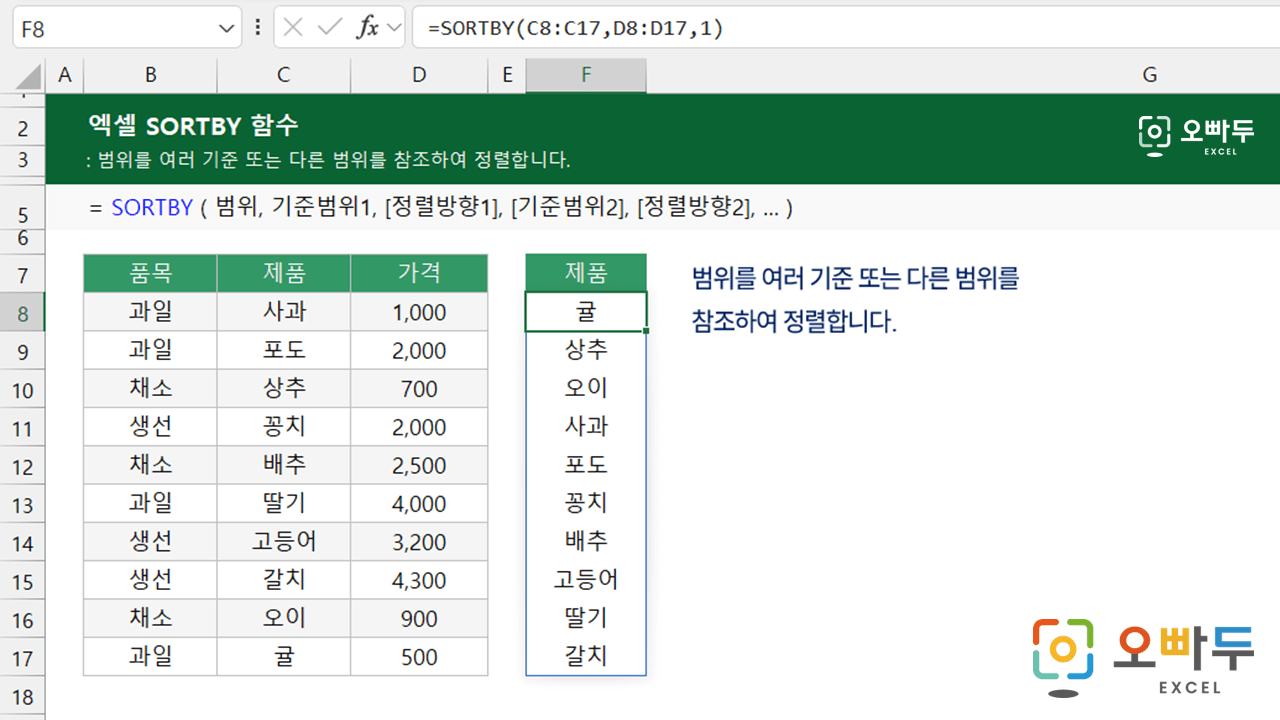
Task: Select sorted result 사과 in column F
Action: 586,427
